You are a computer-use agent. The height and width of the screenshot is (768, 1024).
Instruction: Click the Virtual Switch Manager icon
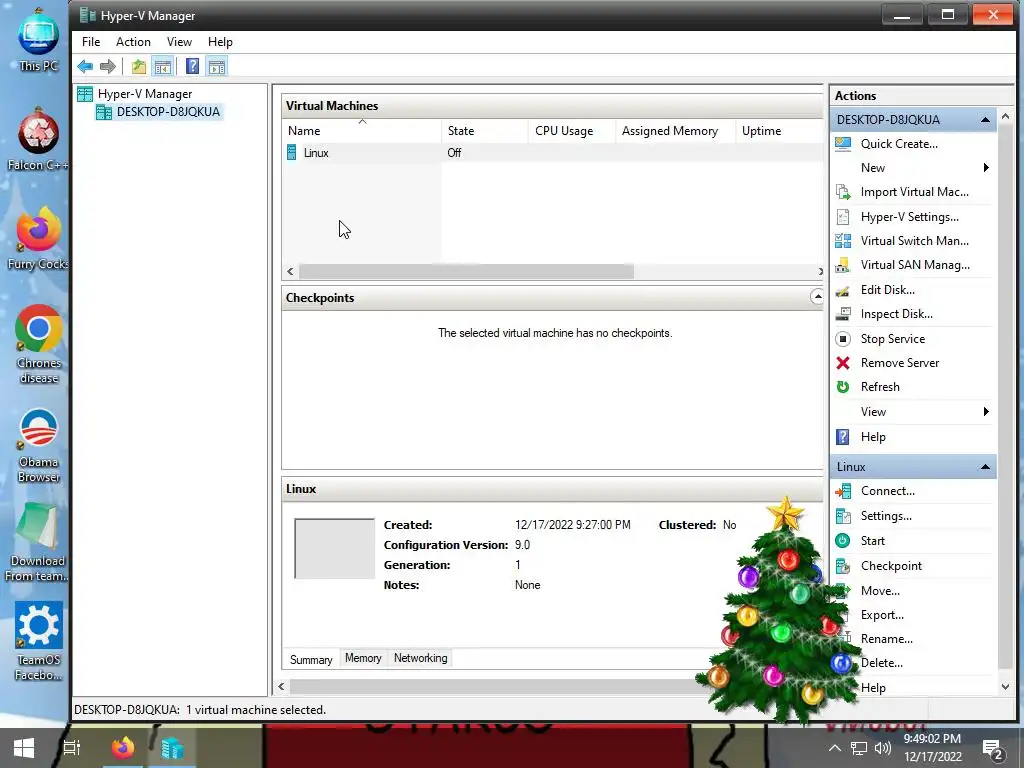[843, 241]
